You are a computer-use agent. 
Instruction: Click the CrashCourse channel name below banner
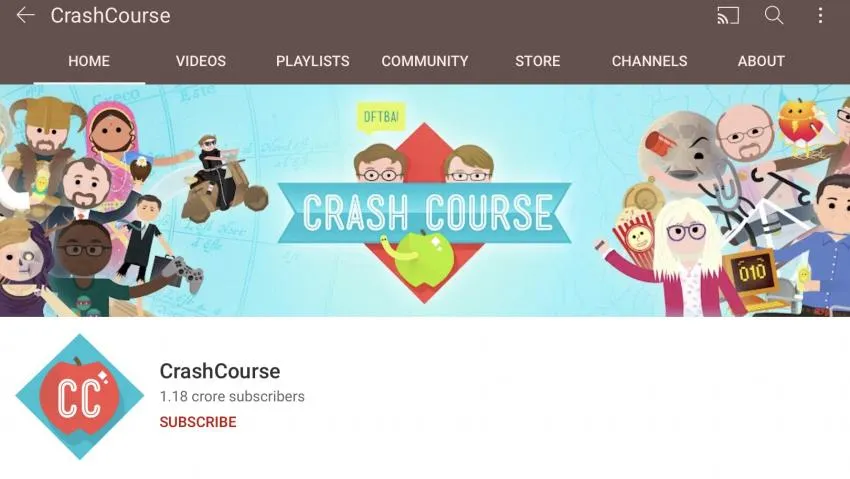point(220,372)
